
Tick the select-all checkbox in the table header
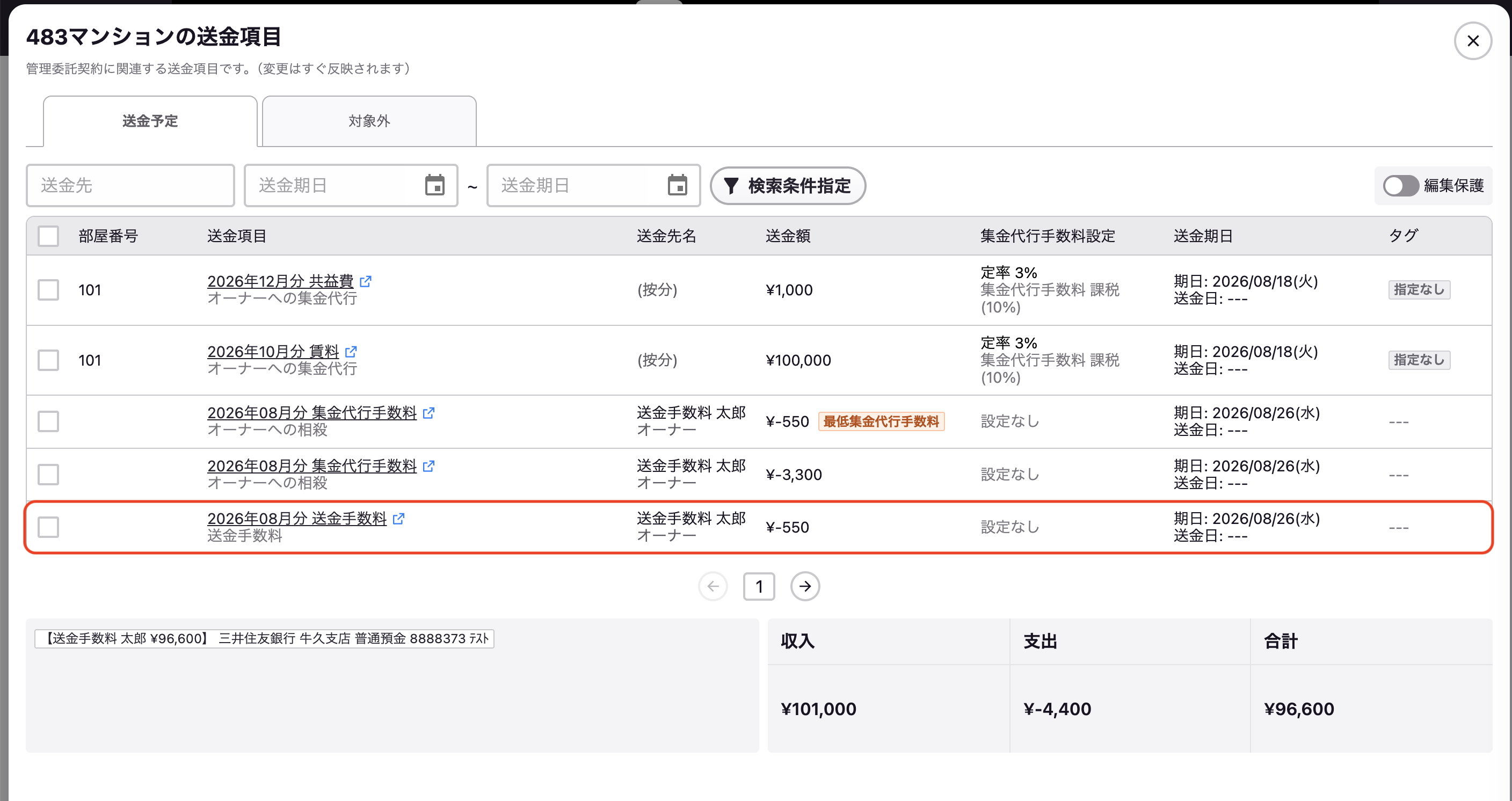[48, 236]
